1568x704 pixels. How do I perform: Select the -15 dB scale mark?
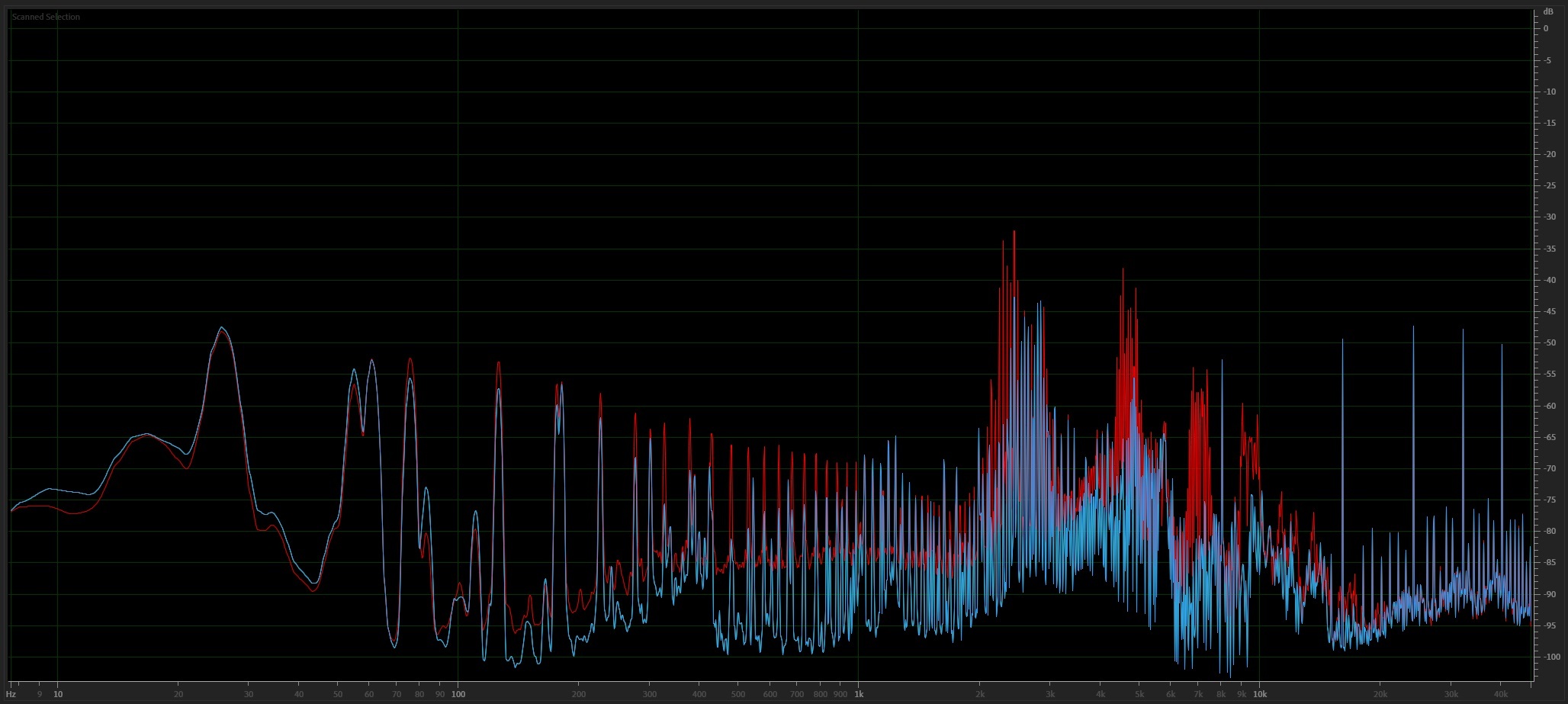pos(1550,123)
